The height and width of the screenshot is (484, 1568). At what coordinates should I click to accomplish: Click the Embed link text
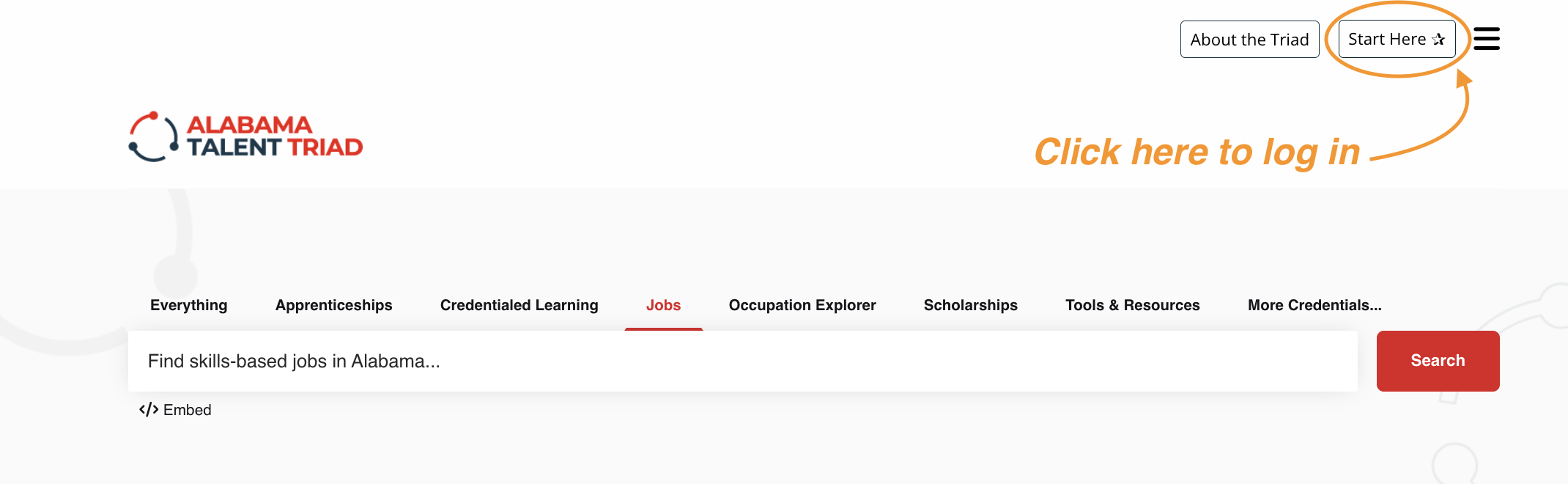click(188, 410)
